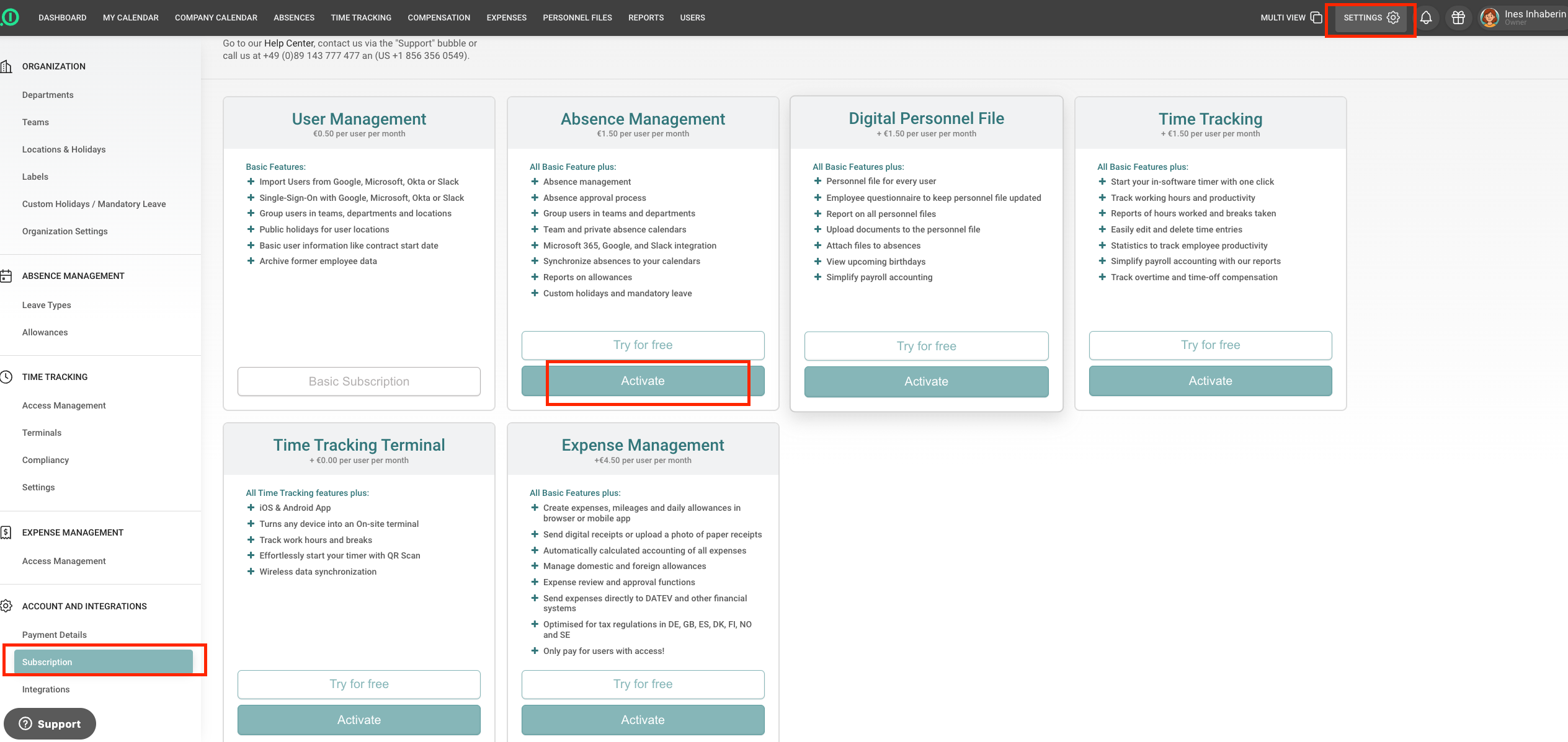1568x742 pixels.
Task: Activate the Expense Management module
Action: tap(643, 720)
